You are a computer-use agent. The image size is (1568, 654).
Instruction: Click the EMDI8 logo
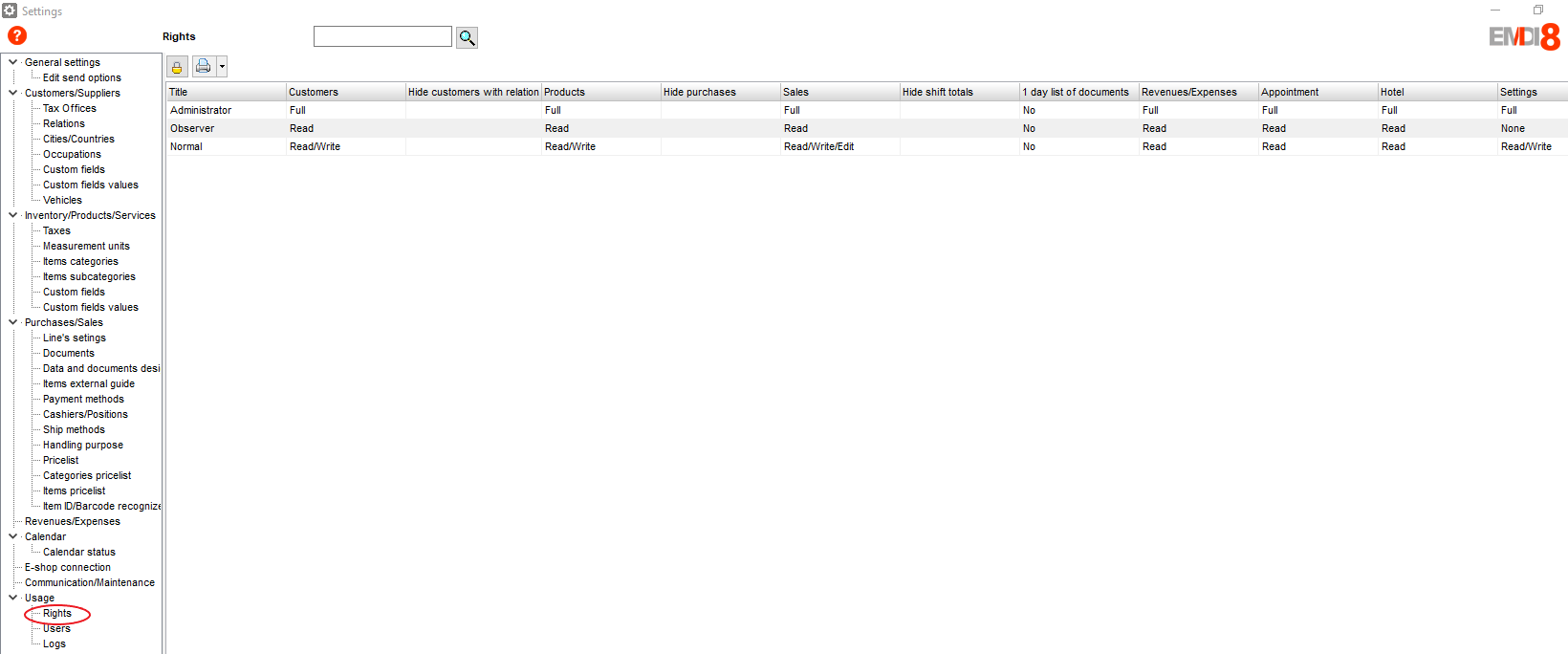1524,37
